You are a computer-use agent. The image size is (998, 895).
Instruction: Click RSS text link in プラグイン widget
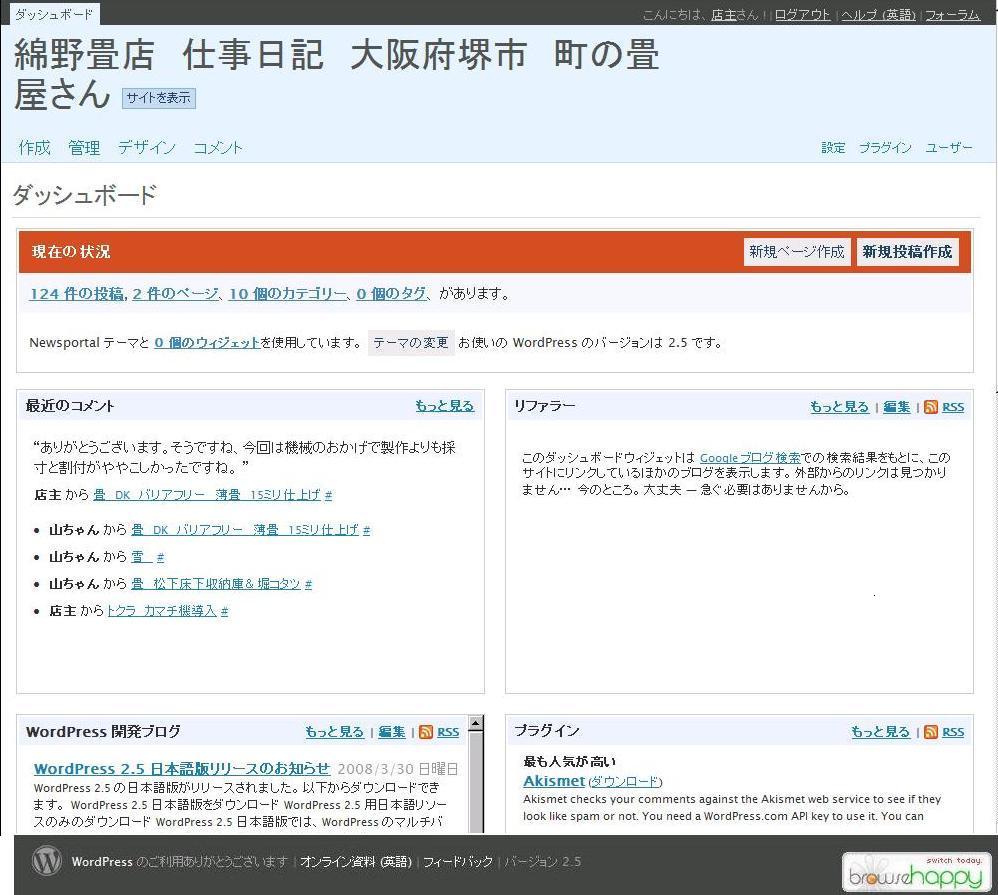point(953,733)
